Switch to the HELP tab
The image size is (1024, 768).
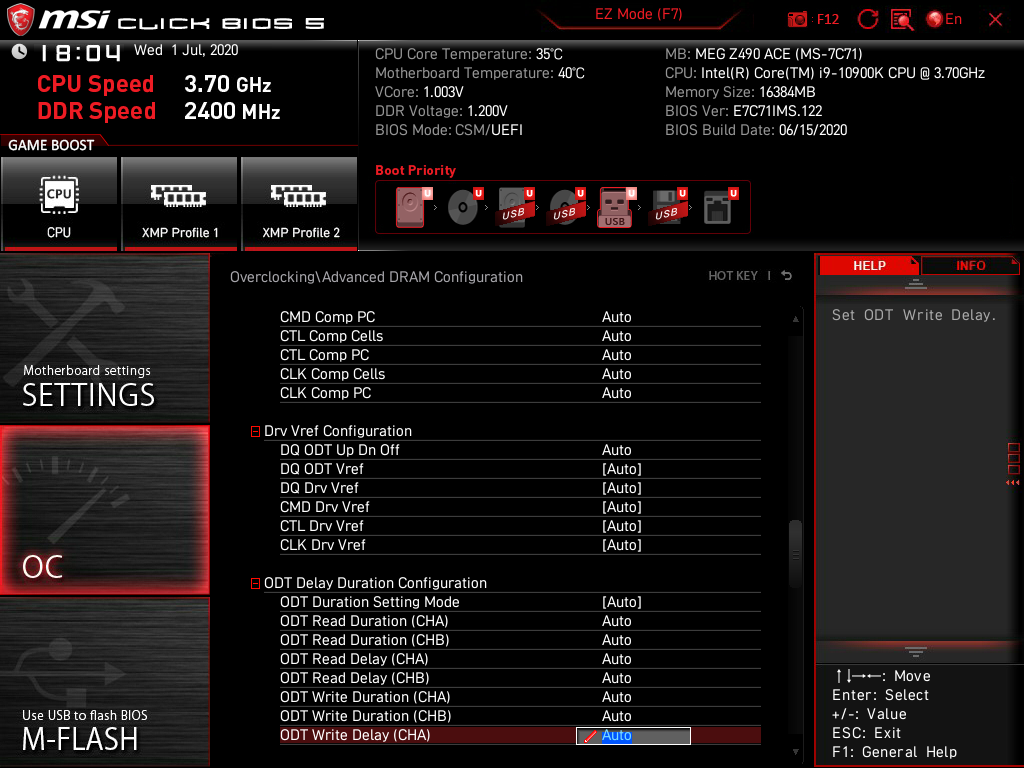click(x=869, y=265)
